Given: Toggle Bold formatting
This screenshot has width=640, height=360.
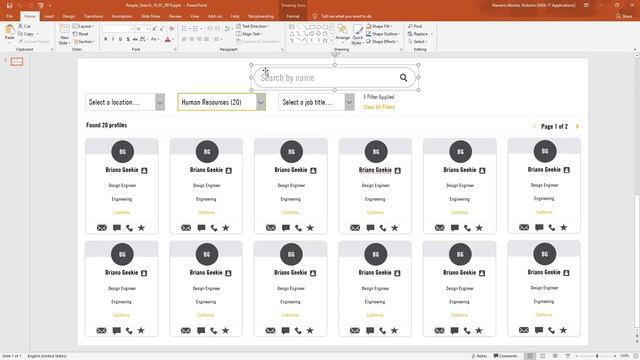Looking at the screenshot, I should tap(106, 39).
